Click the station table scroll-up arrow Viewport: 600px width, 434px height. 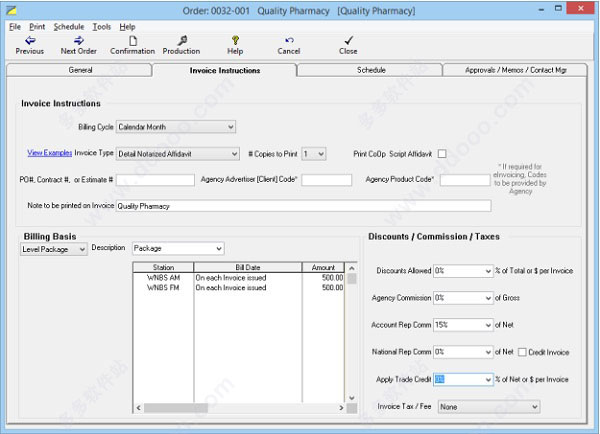tap(352, 268)
